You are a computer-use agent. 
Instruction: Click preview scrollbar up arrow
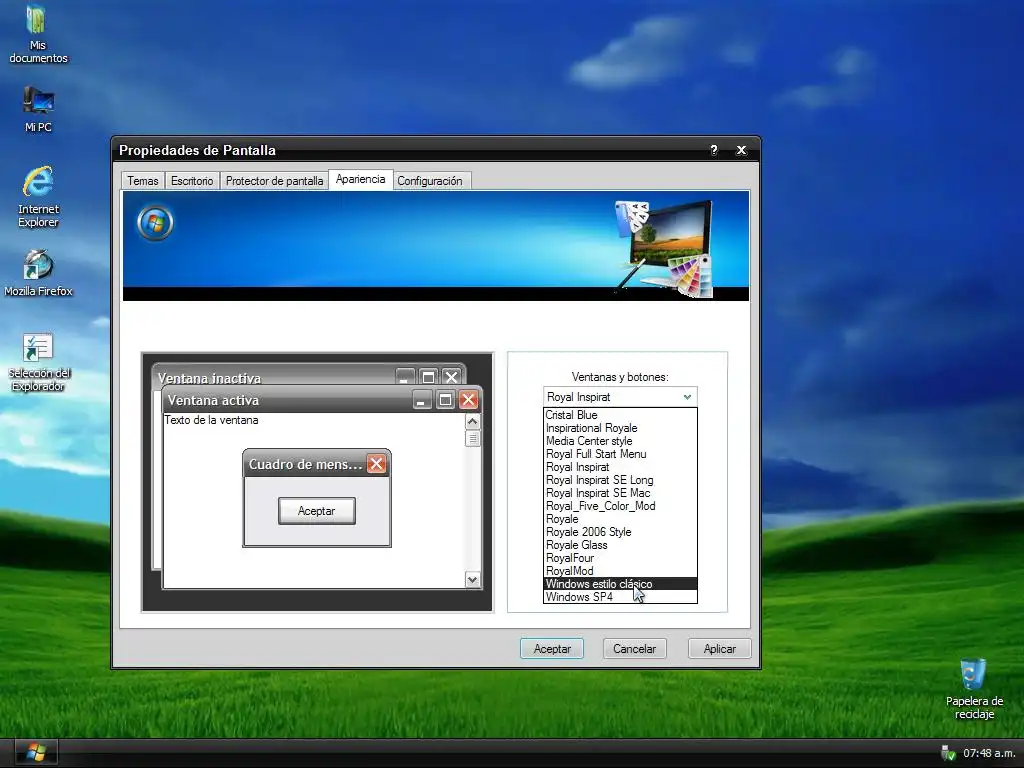click(472, 422)
